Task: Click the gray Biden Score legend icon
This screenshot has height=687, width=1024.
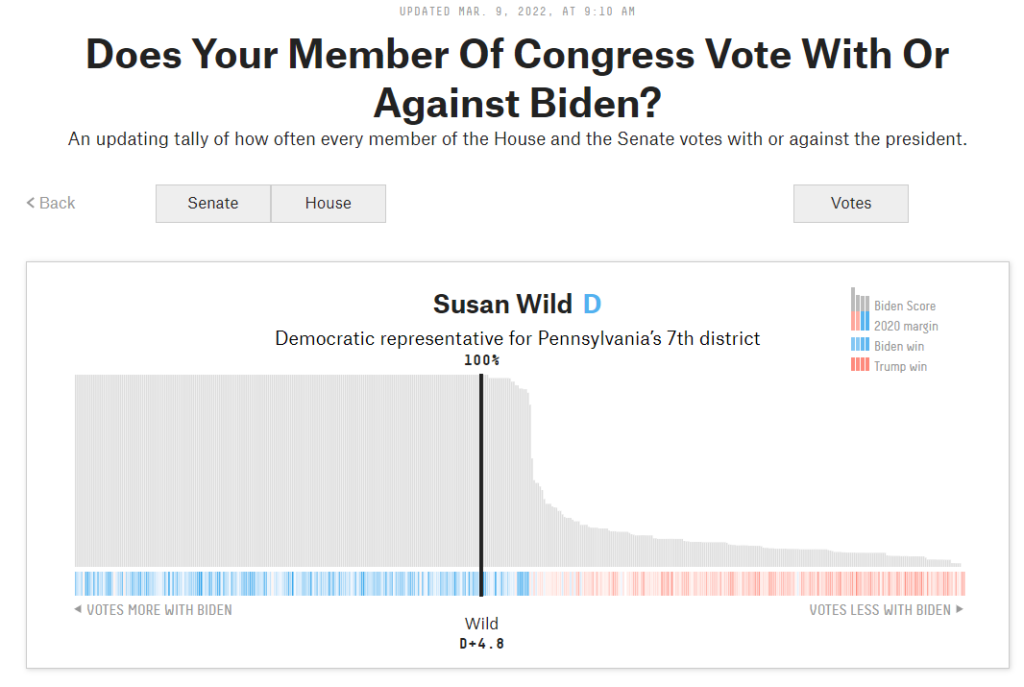Action: tap(860, 301)
